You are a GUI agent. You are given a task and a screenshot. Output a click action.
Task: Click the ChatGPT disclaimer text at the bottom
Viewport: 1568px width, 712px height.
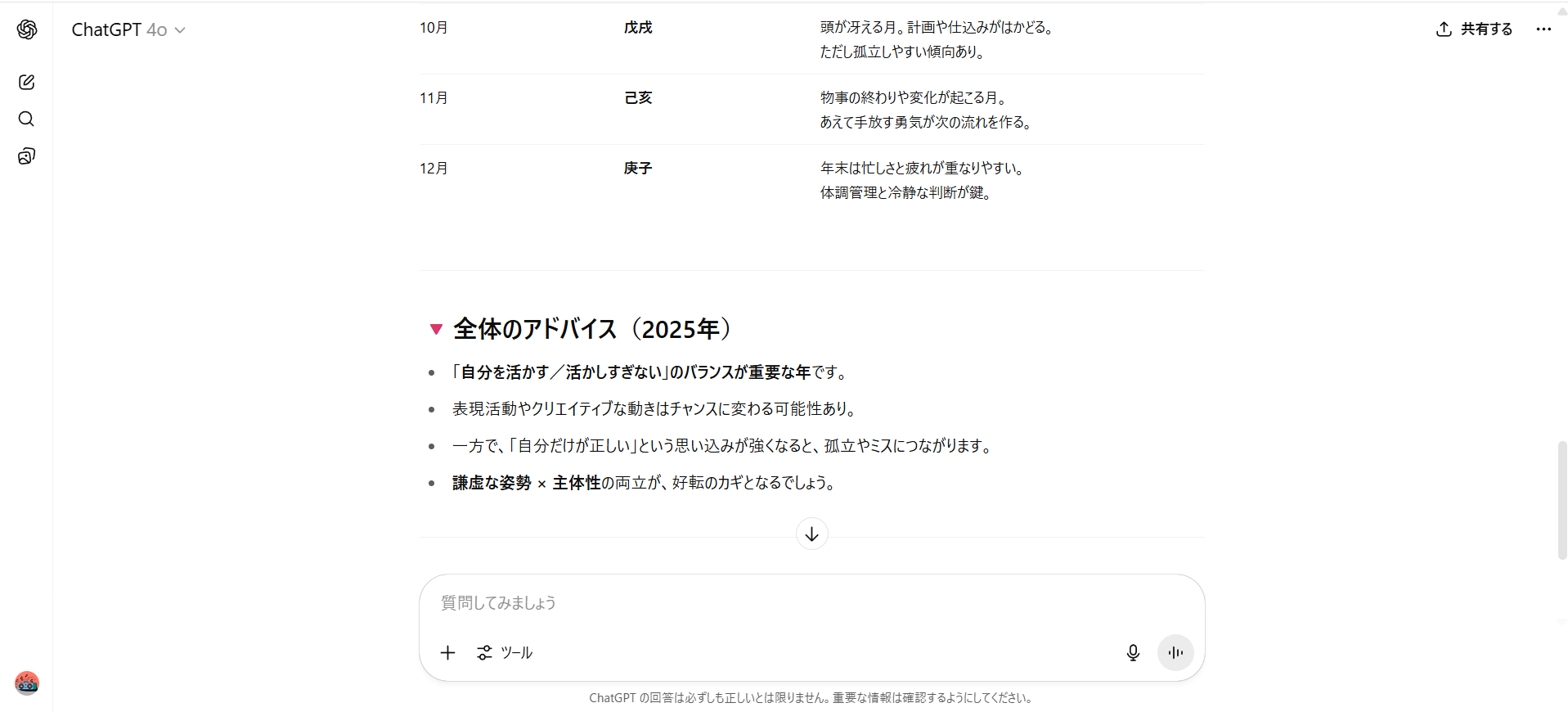[x=812, y=698]
